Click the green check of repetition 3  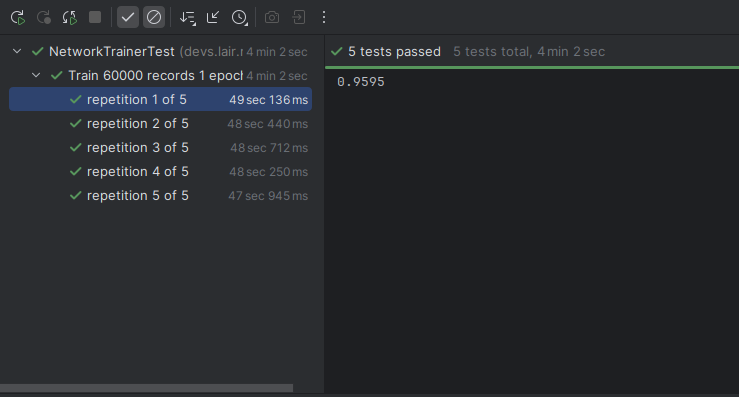click(x=75, y=148)
